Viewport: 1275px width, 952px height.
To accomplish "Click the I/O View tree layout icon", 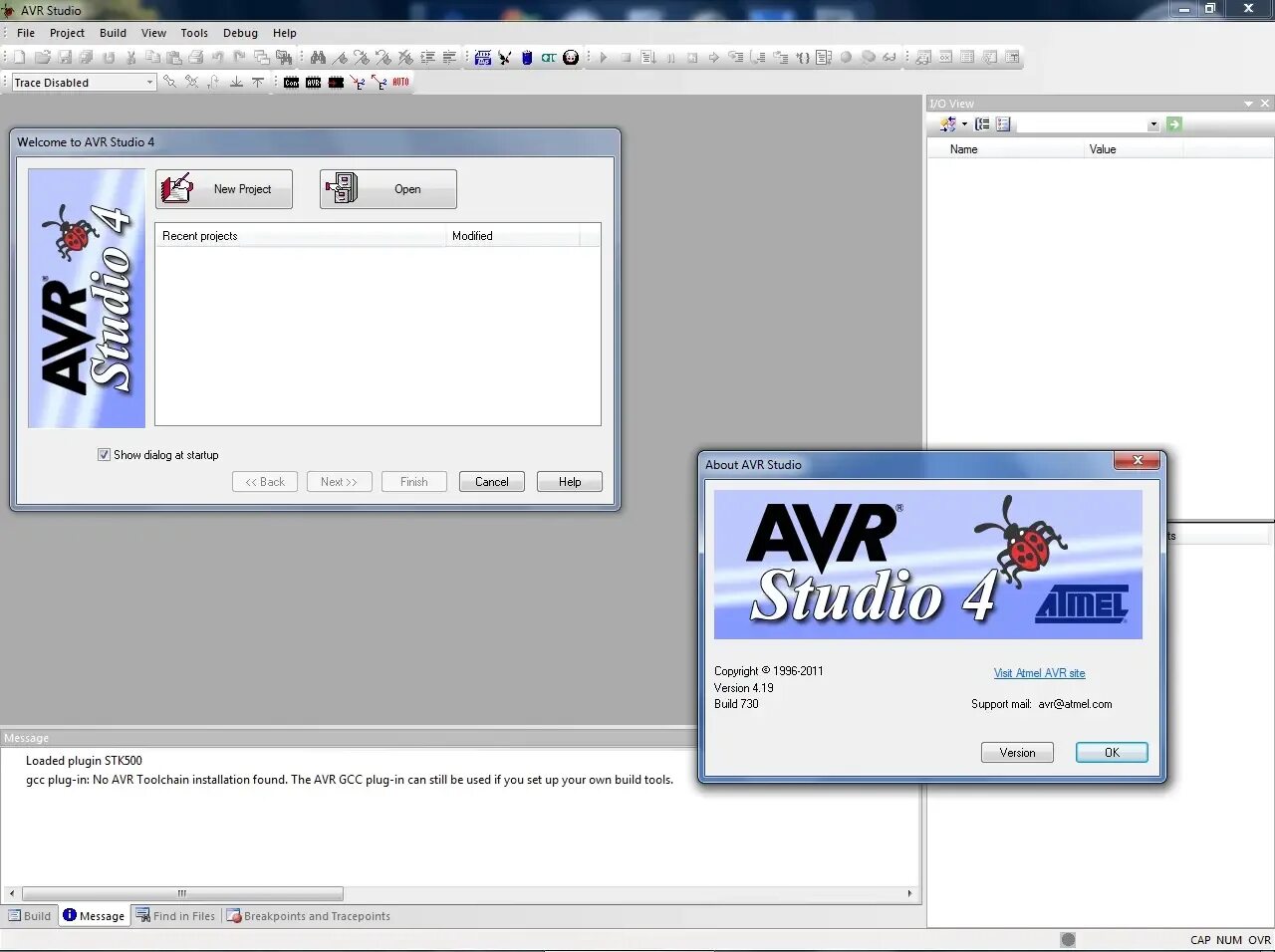I will point(982,124).
